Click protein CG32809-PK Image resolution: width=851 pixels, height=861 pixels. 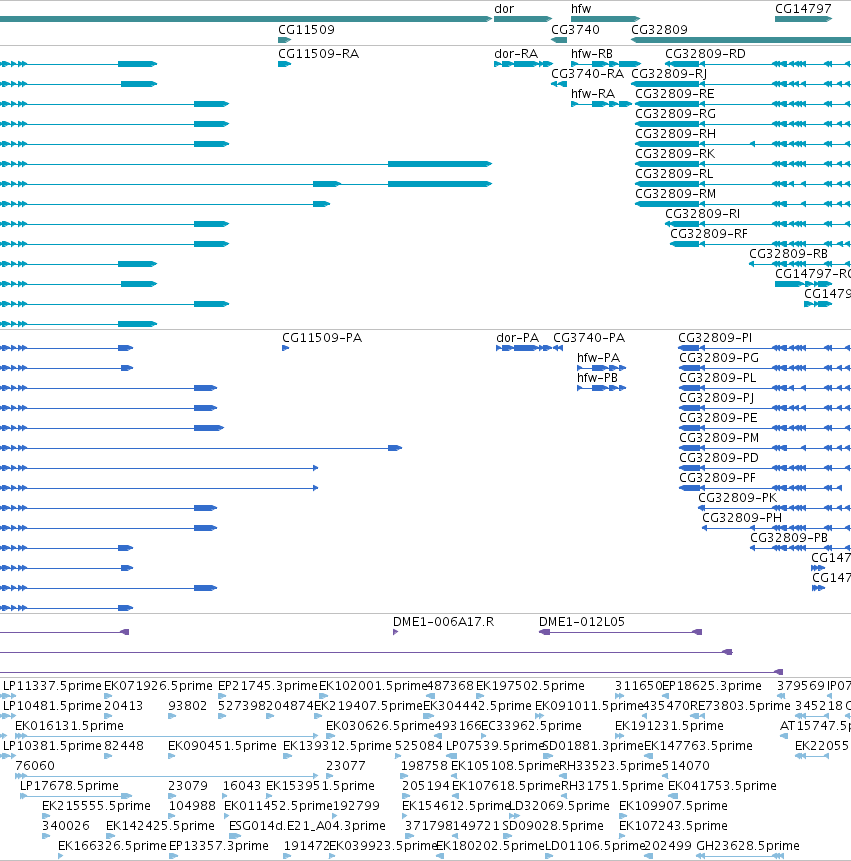tap(737, 498)
